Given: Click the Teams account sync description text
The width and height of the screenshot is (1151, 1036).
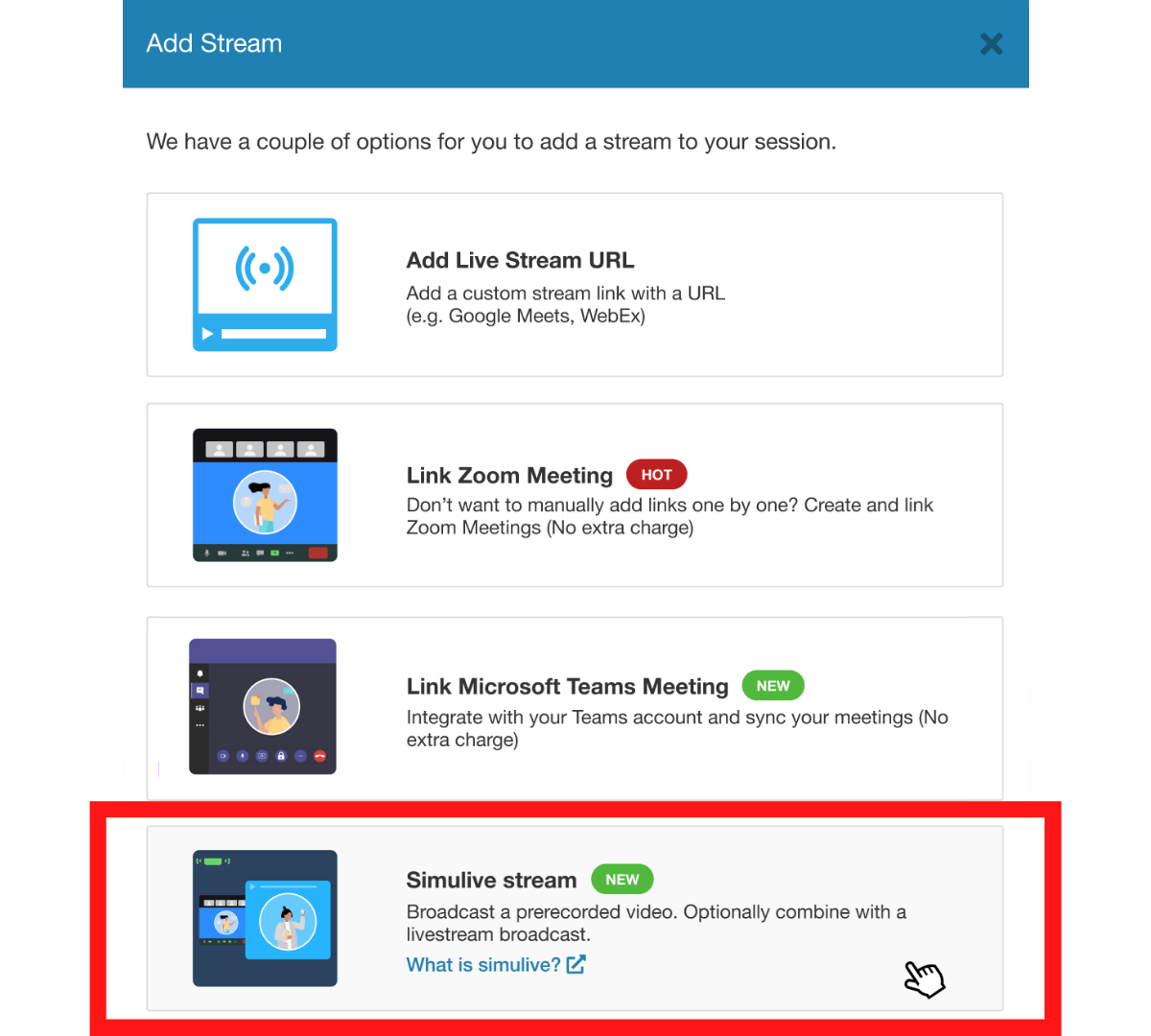Looking at the screenshot, I should 677,728.
